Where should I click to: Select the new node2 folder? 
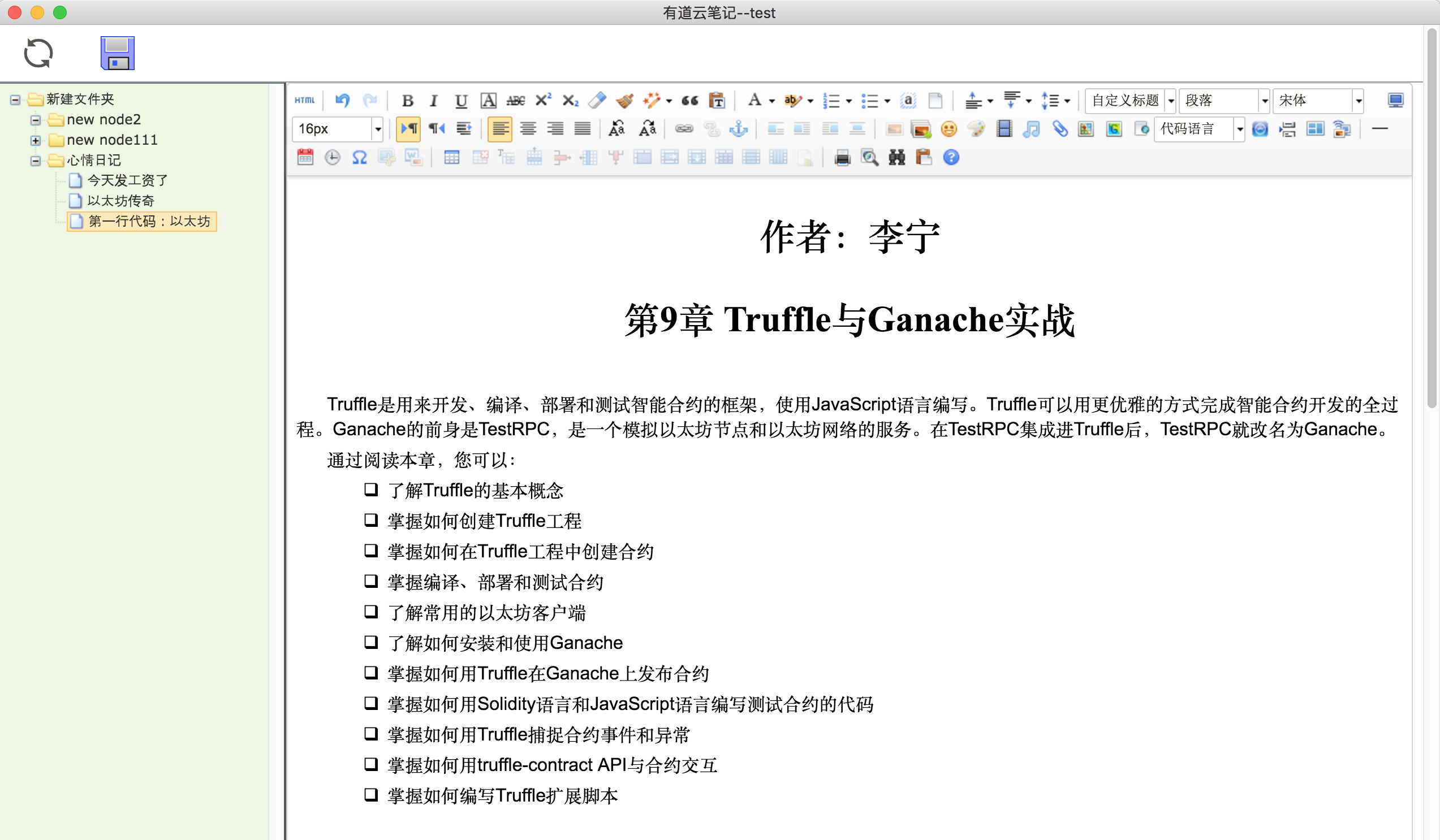pyautogui.click(x=94, y=120)
